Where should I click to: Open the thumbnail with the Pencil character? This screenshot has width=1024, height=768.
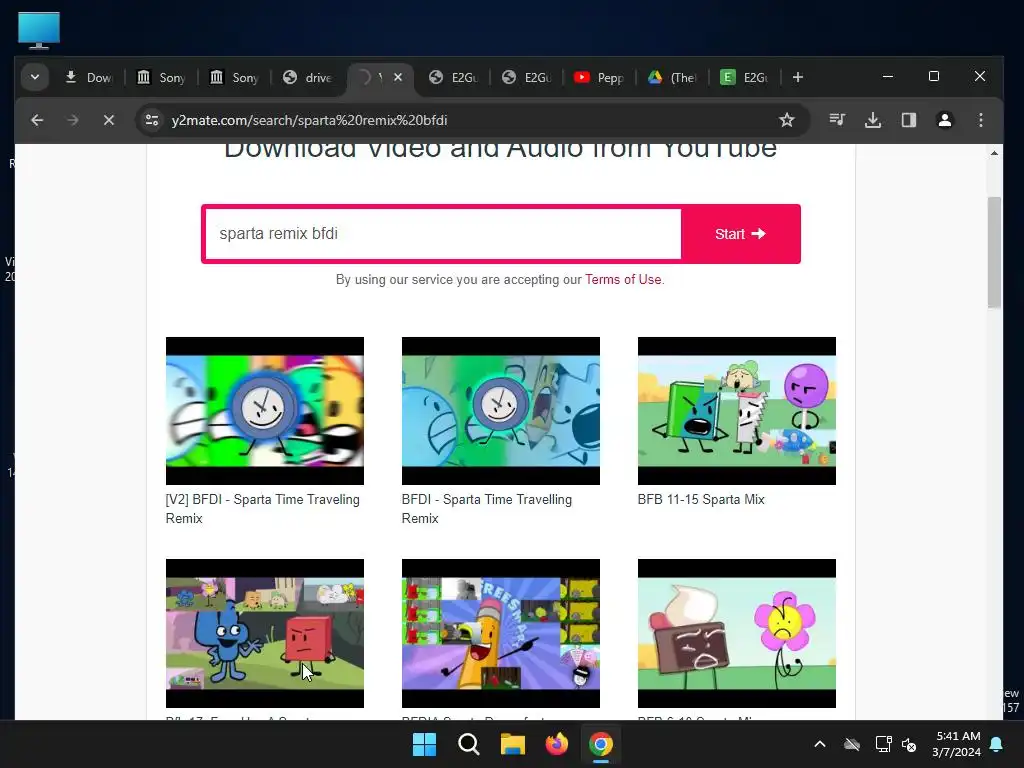[501, 633]
